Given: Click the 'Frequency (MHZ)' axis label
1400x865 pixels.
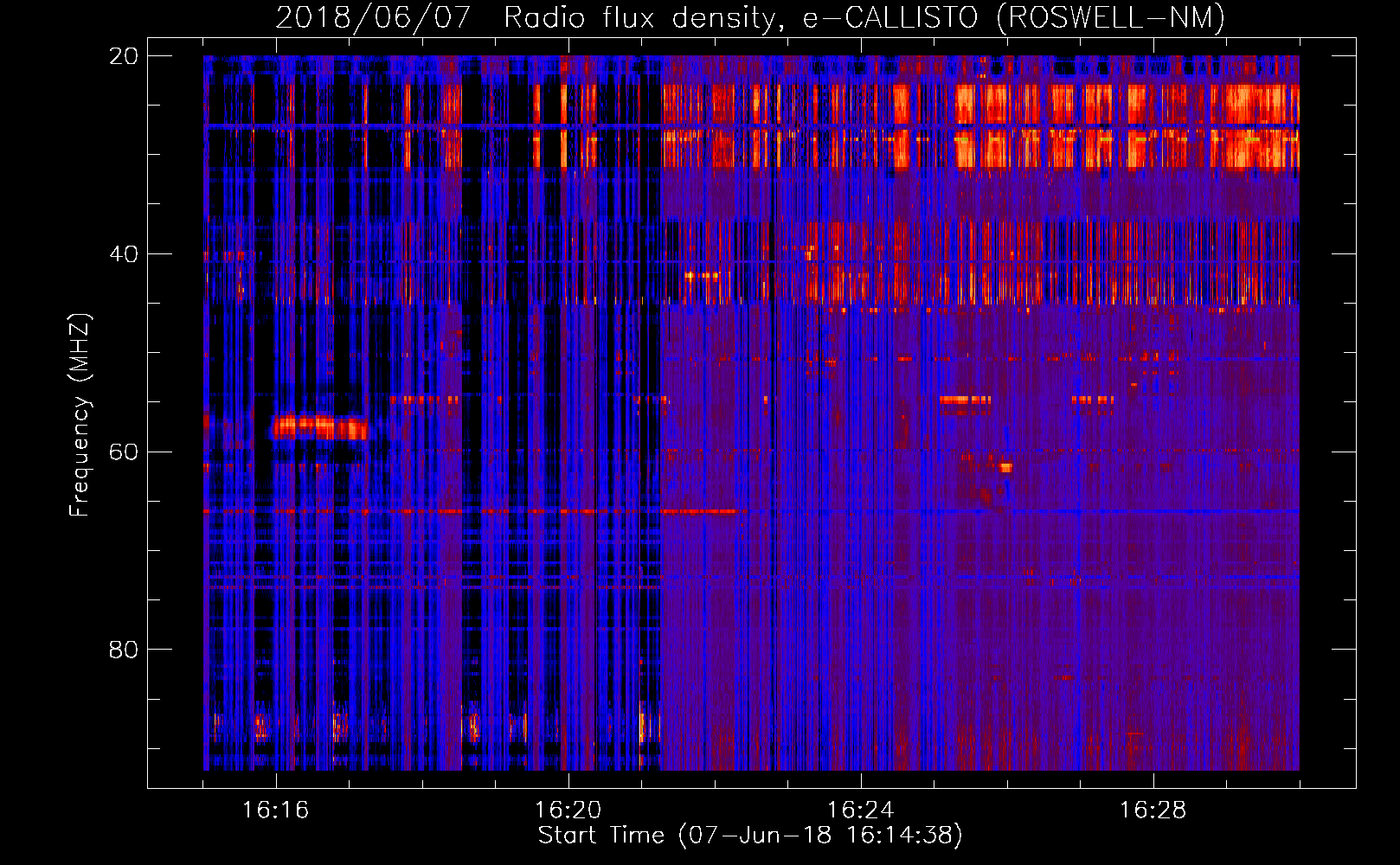Looking at the screenshot, I should pyautogui.click(x=80, y=414).
